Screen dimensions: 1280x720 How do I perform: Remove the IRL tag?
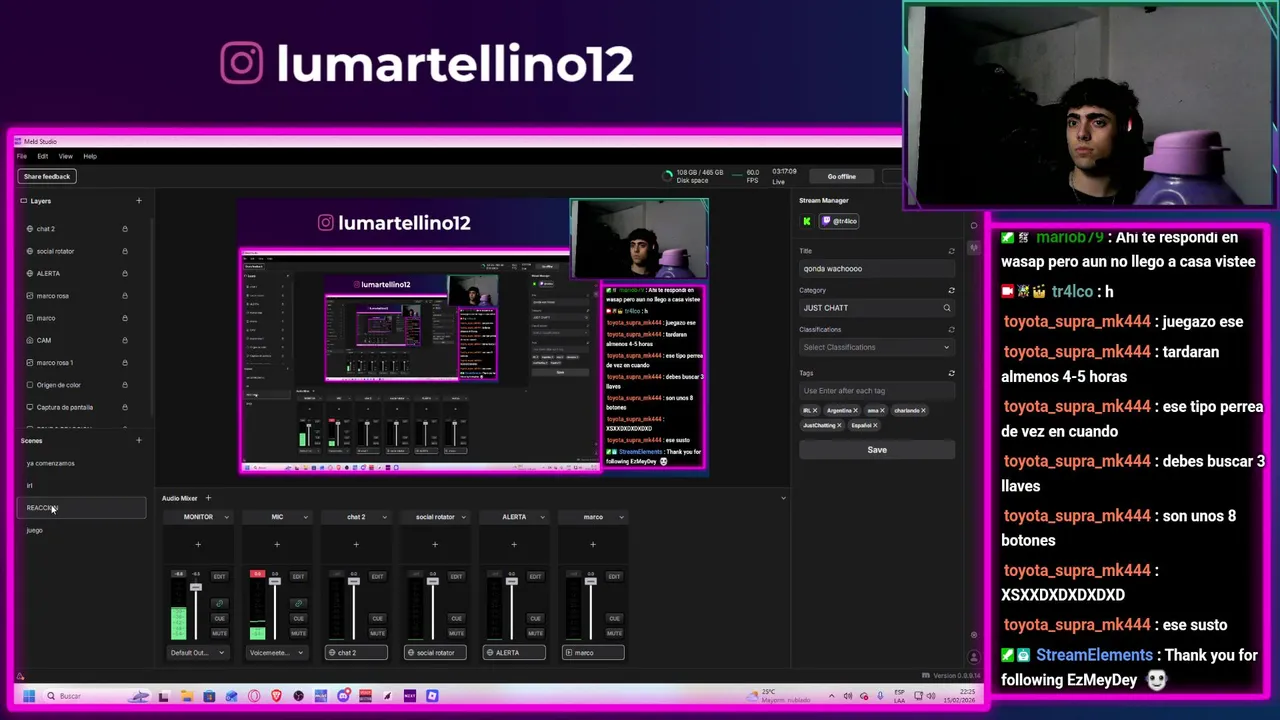pyautogui.click(x=815, y=410)
